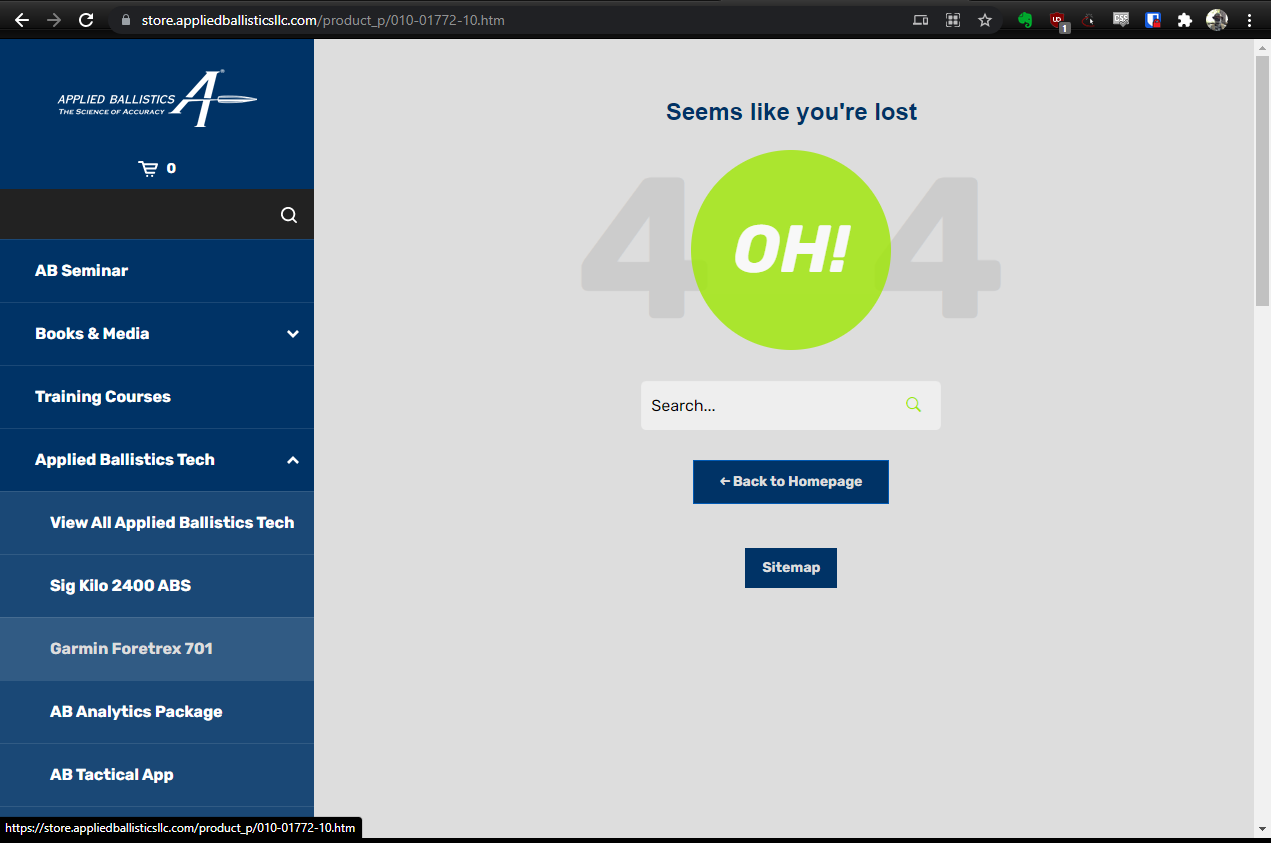
Task: Open the Training Courses menu item
Action: click(157, 397)
